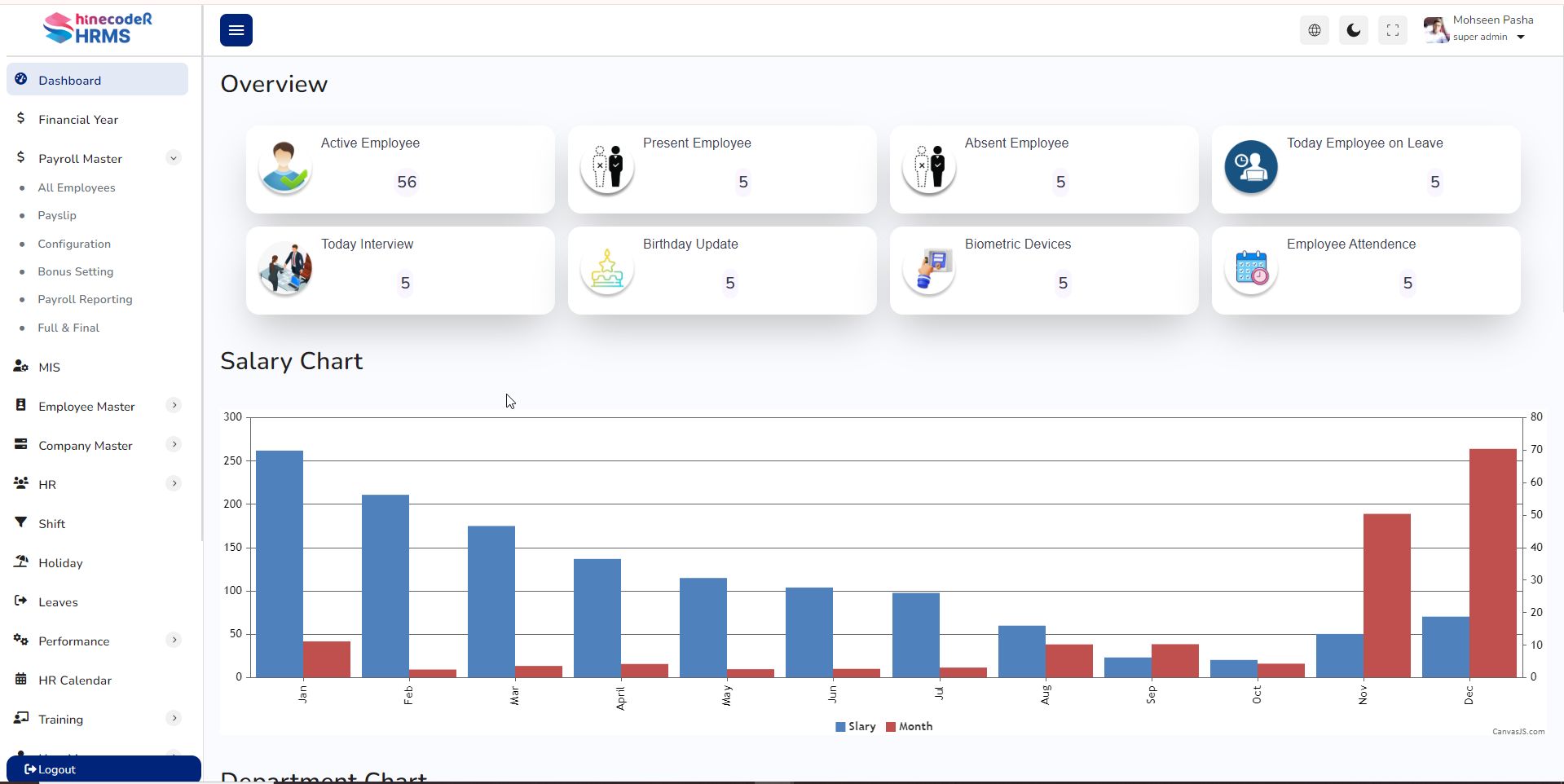Click the Financial Year dollar icon
This screenshot has height=784, width=1564.
click(x=20, y=118)
